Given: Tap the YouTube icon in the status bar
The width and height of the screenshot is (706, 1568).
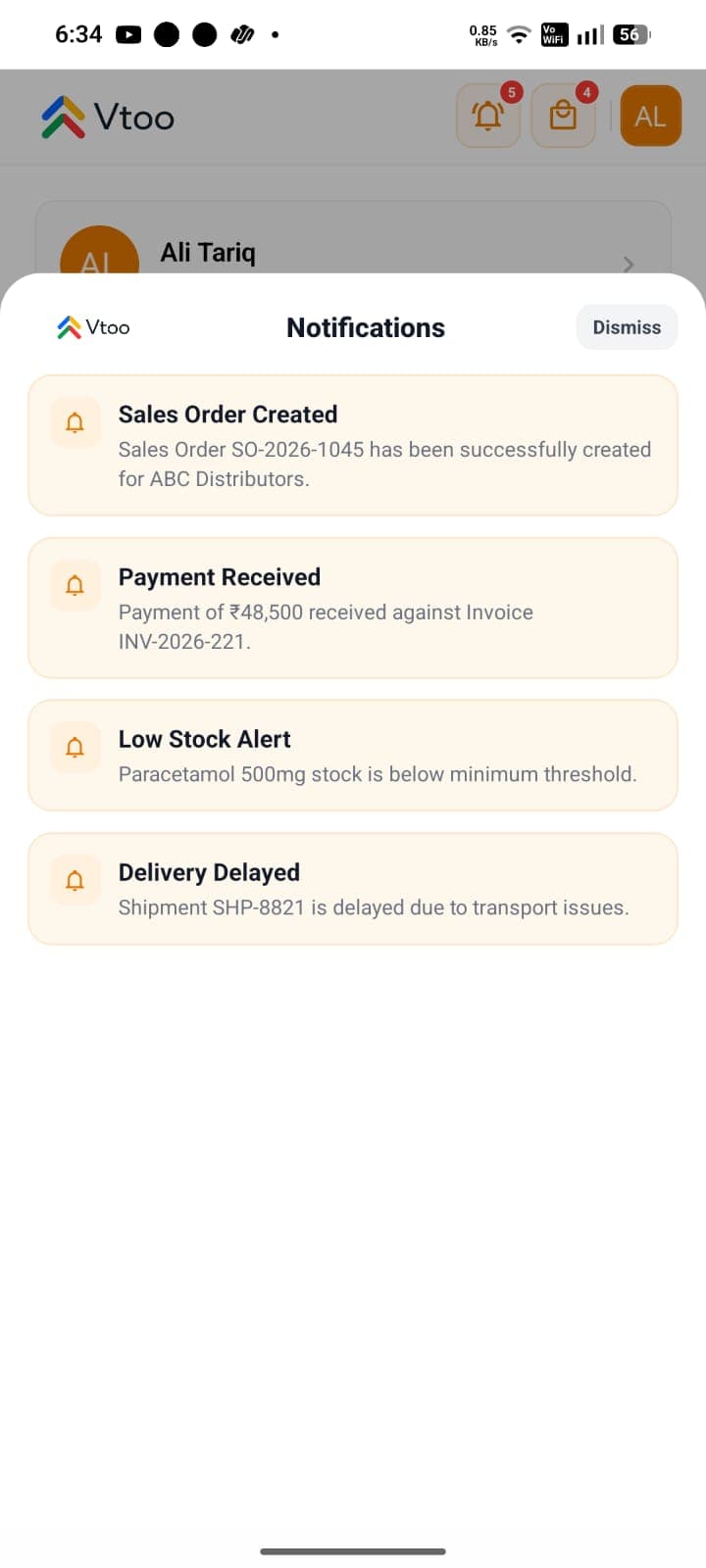Looking at the screenshot, I should click(x=128, y=34).
